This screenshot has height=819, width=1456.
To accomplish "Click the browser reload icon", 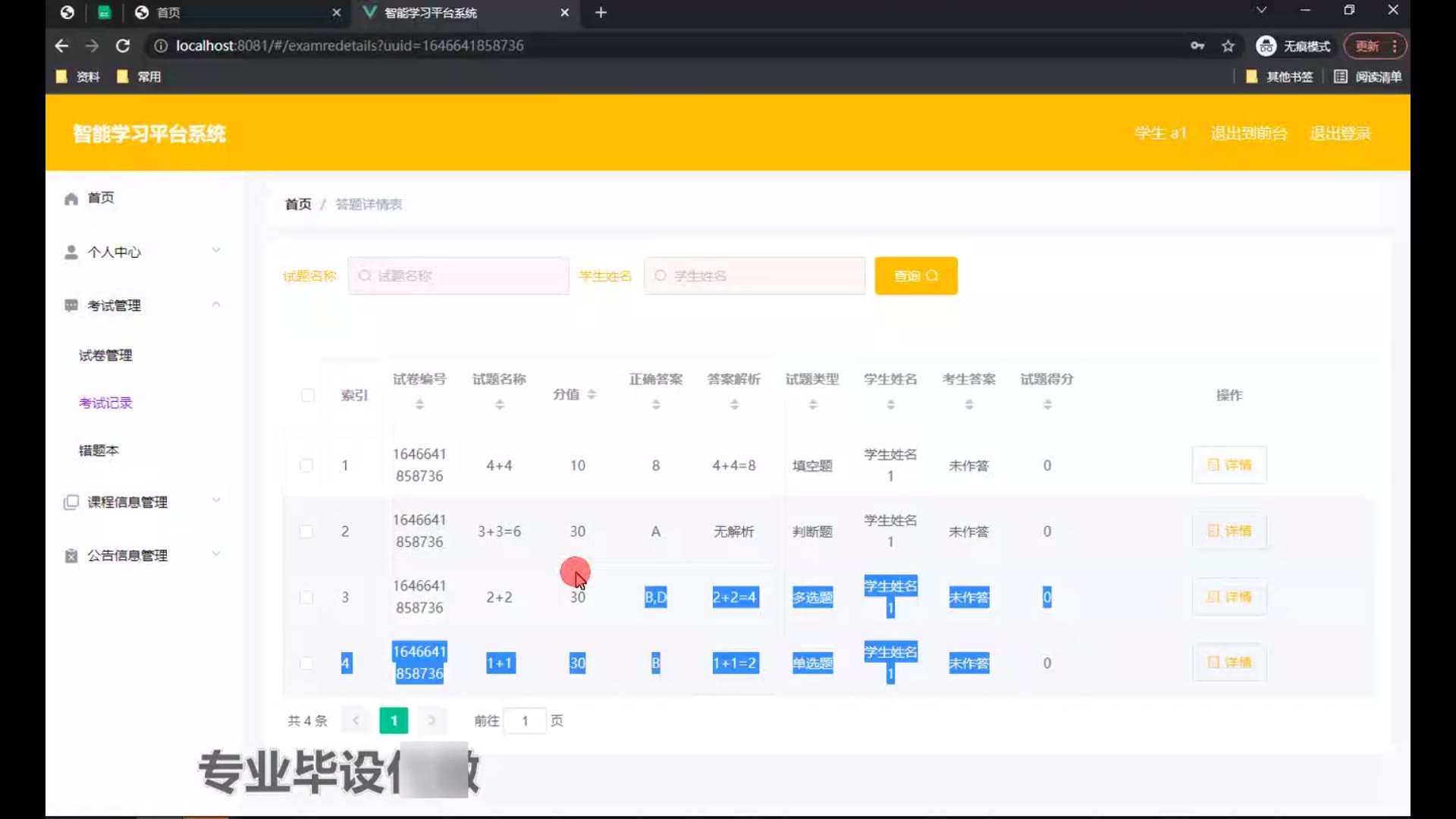I will point(123,45).
